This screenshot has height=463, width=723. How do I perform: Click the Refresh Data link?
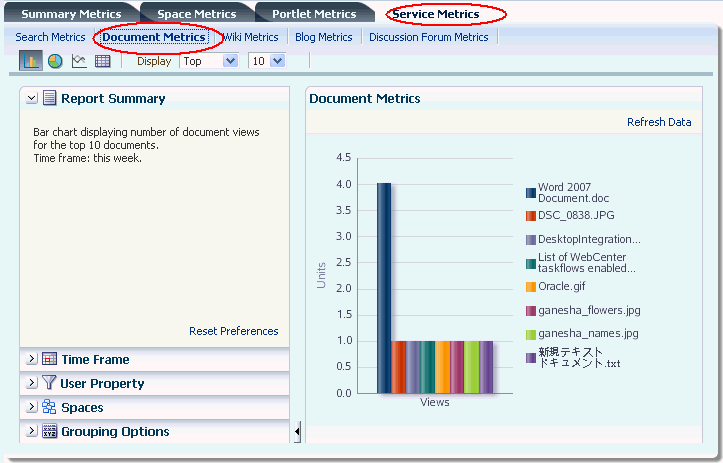pyautogui.click(x=659, y=122)
